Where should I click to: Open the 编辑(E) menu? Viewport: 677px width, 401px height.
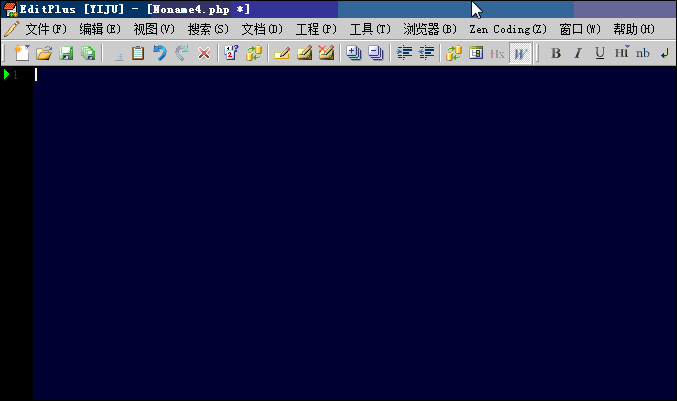pyautogui.click(x=100, y=29)
